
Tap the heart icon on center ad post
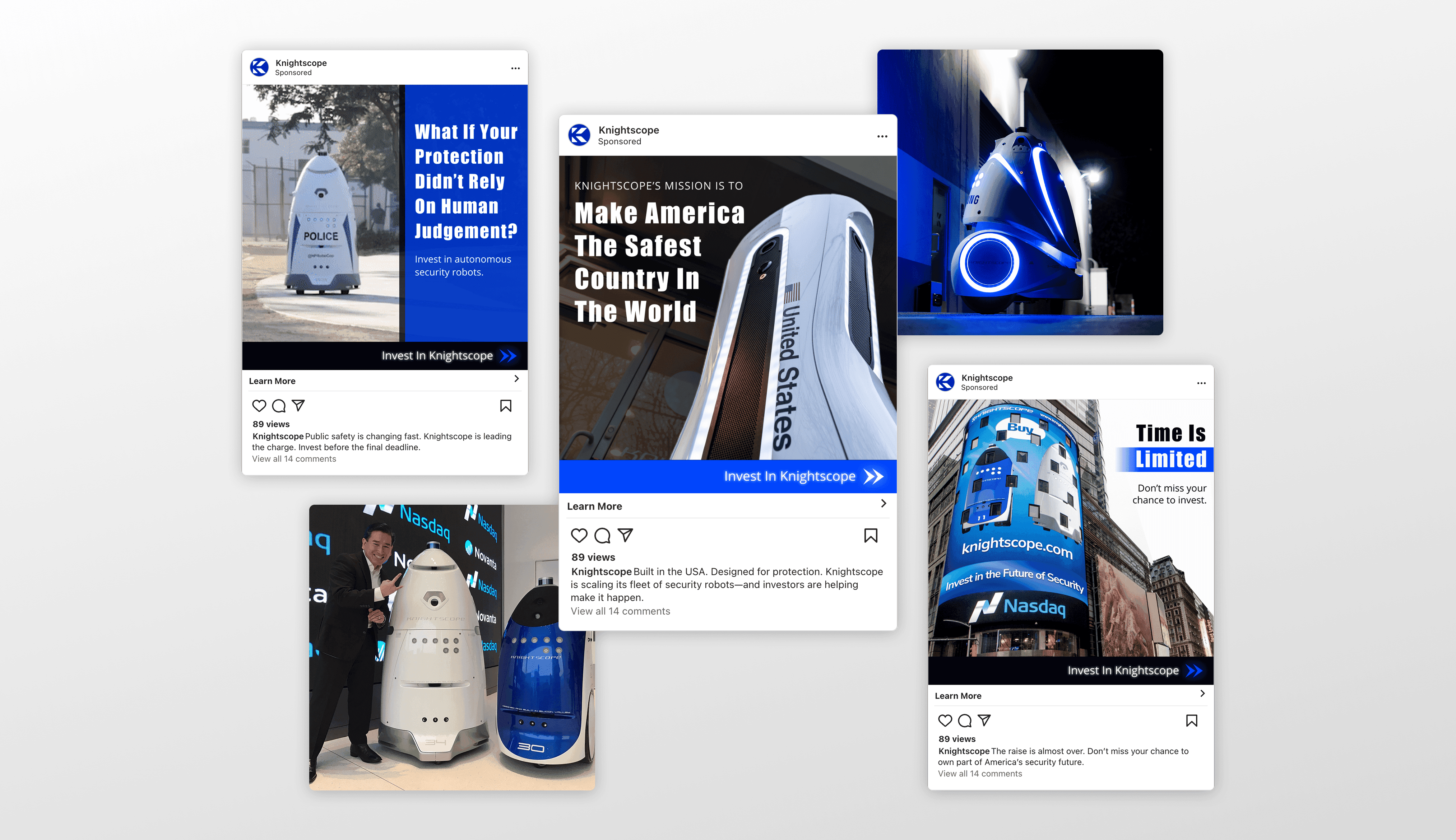579,535
